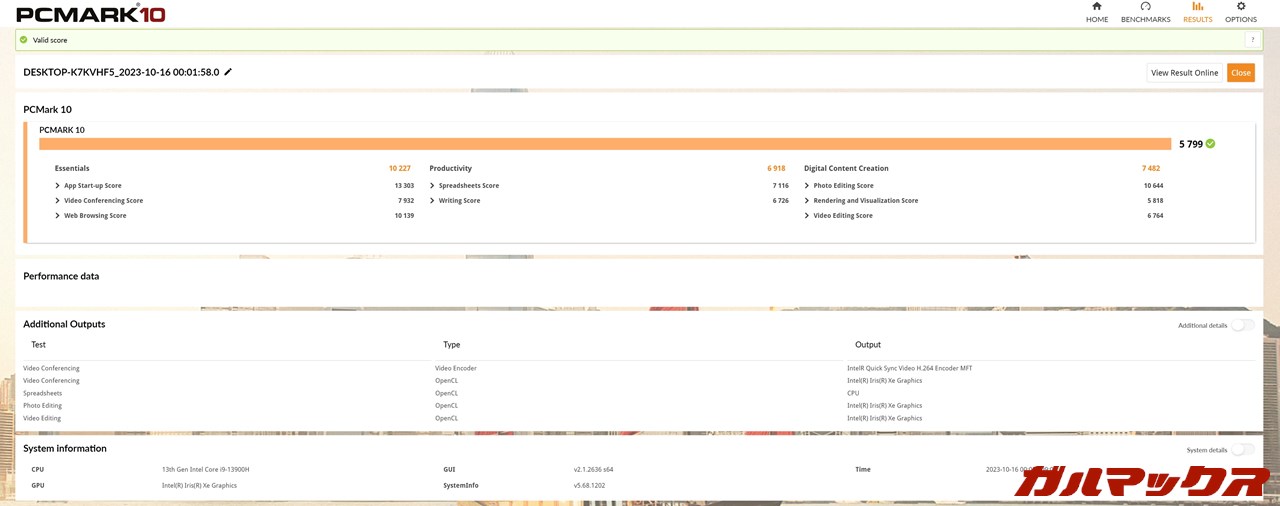
Task: Click the Home icon in top navigation
Action: [1097, 7]
